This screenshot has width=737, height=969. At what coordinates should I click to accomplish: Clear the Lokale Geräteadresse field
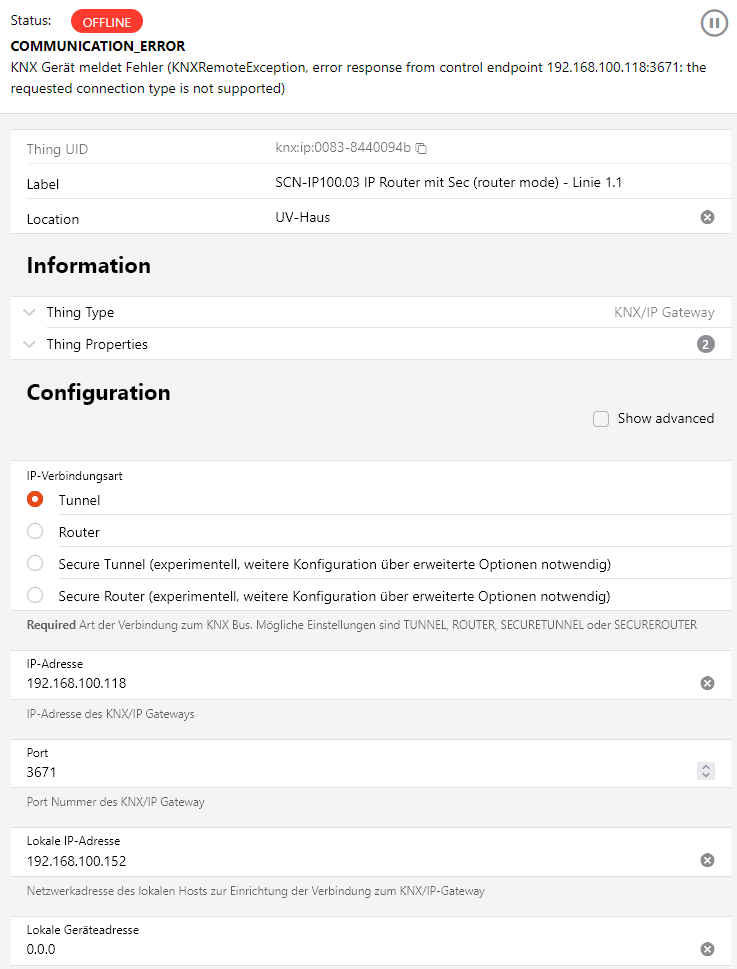coord(707,949)
